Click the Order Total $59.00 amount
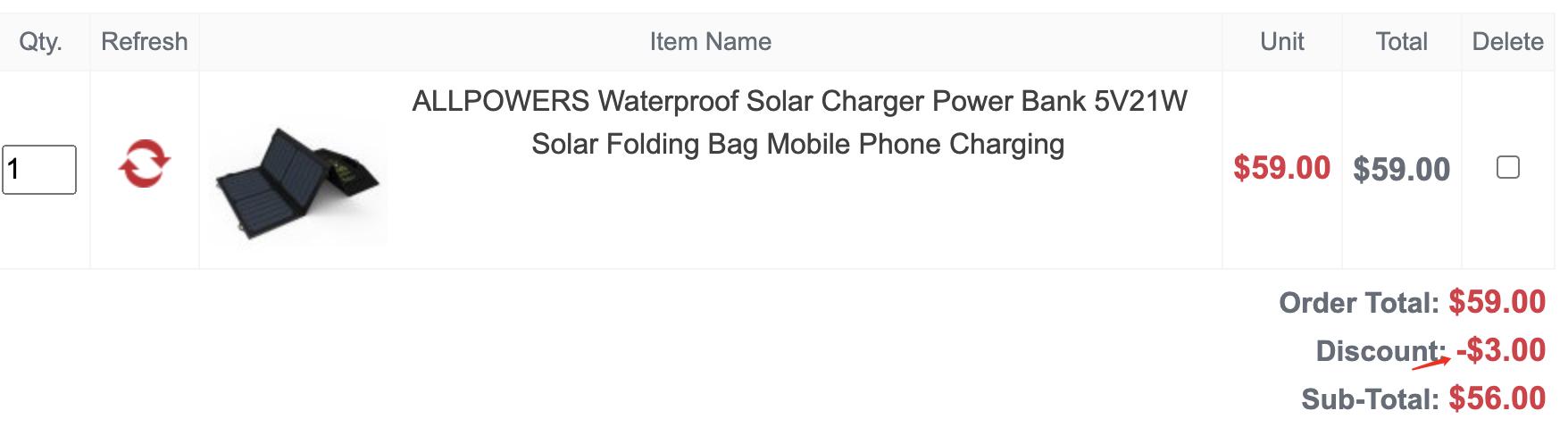 tap(1497, 302)
